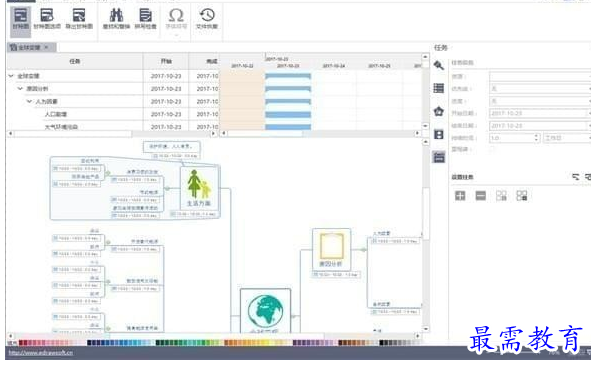This screenshot has height=370, width=591.
Task: Click the 2017-10-24 timeline date header
Action: [x=334, y=66]
